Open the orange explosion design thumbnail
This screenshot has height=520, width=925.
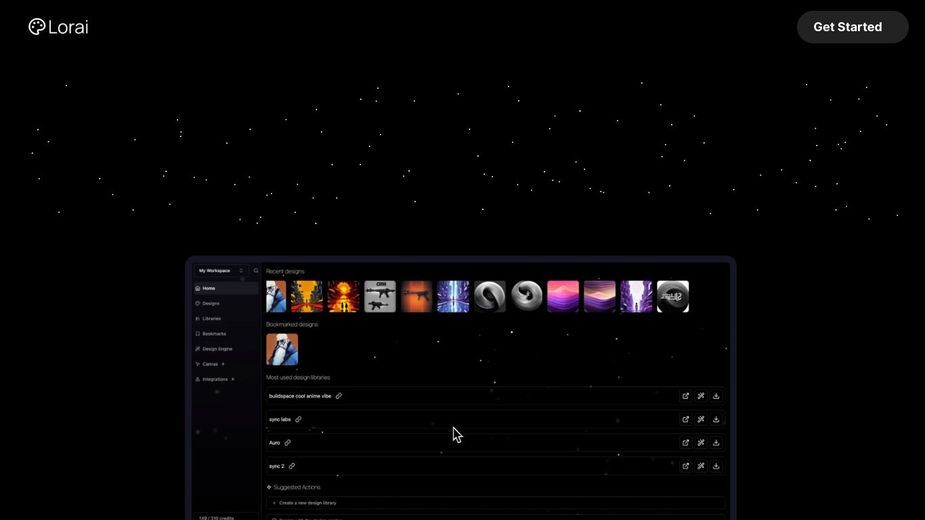(x=343, y=296)
